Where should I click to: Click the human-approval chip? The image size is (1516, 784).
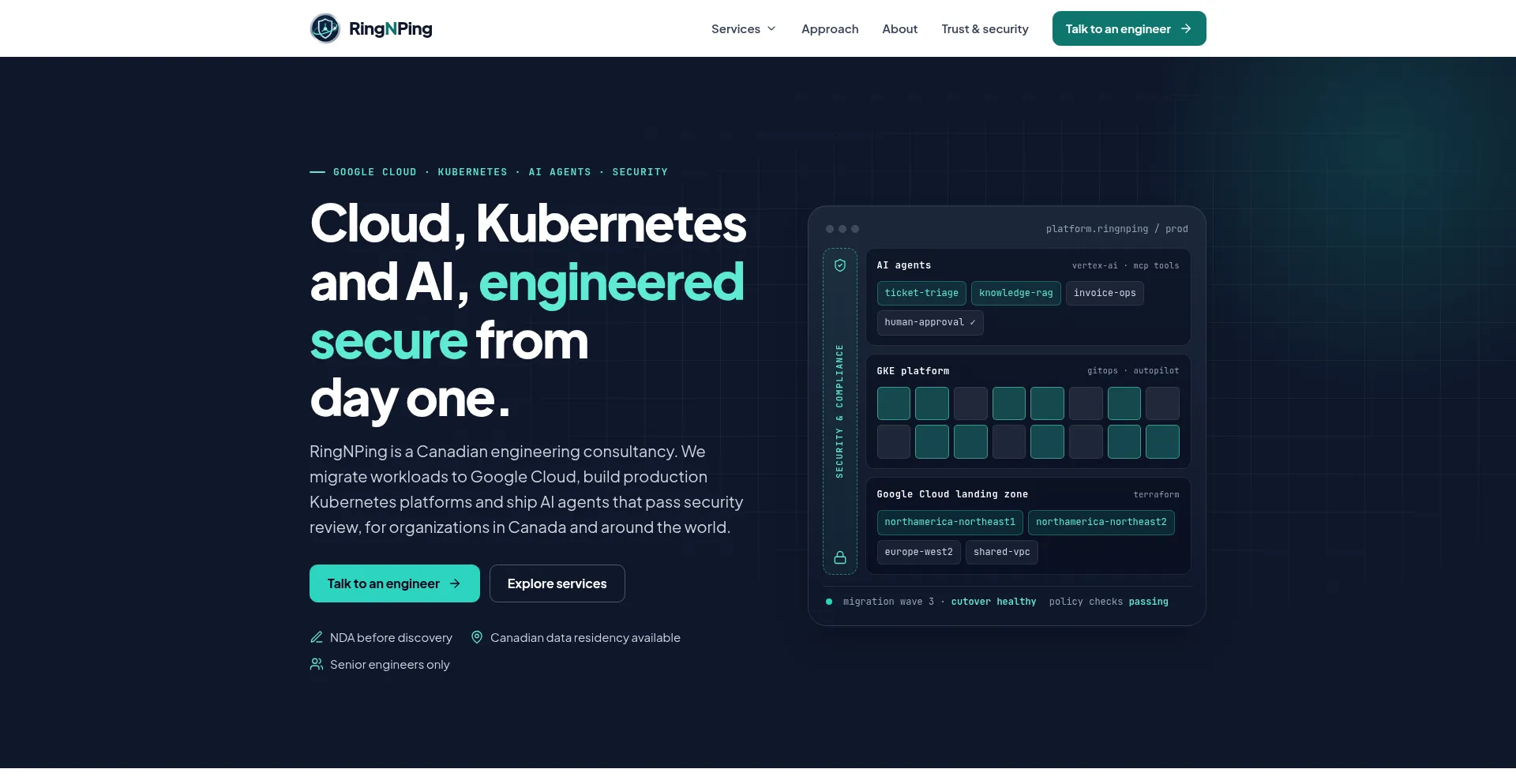[930, 322]
